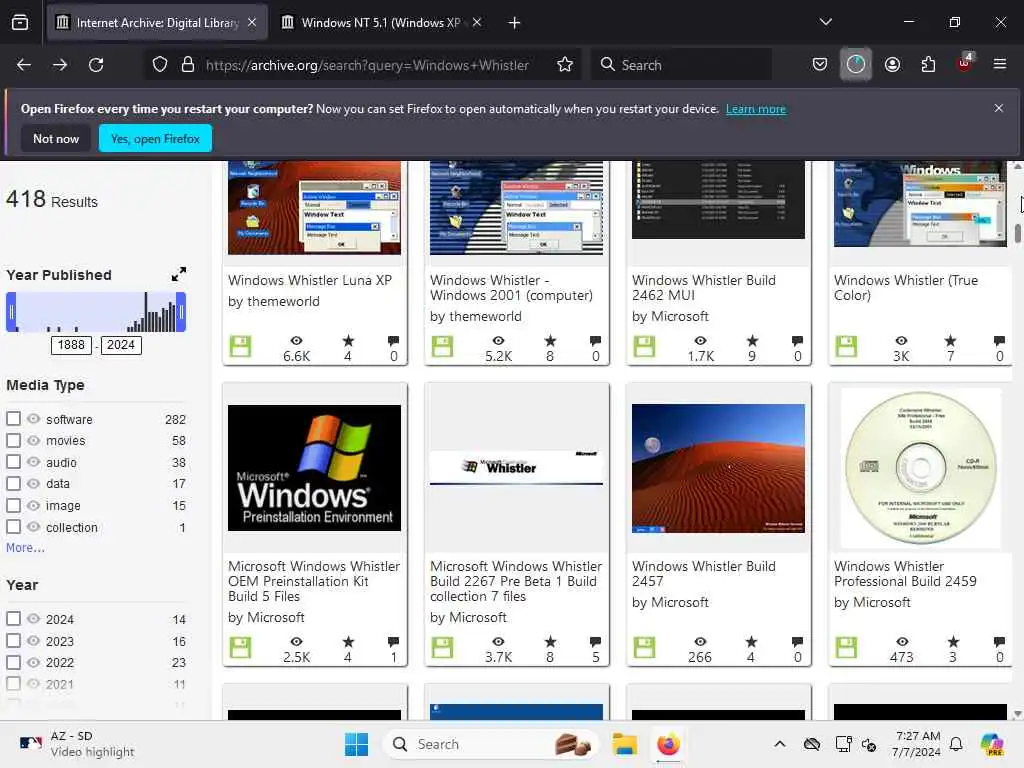Switch to Internet Archive: Digital Library tab
The width and height of the screenshot is (1024, 768).
click(157, 23)
